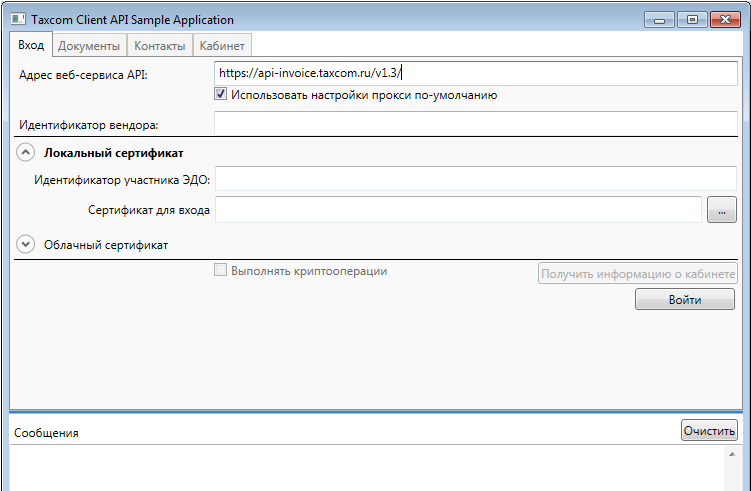Open the Контакты tab

pyautogui.click(x=159, y=46)
